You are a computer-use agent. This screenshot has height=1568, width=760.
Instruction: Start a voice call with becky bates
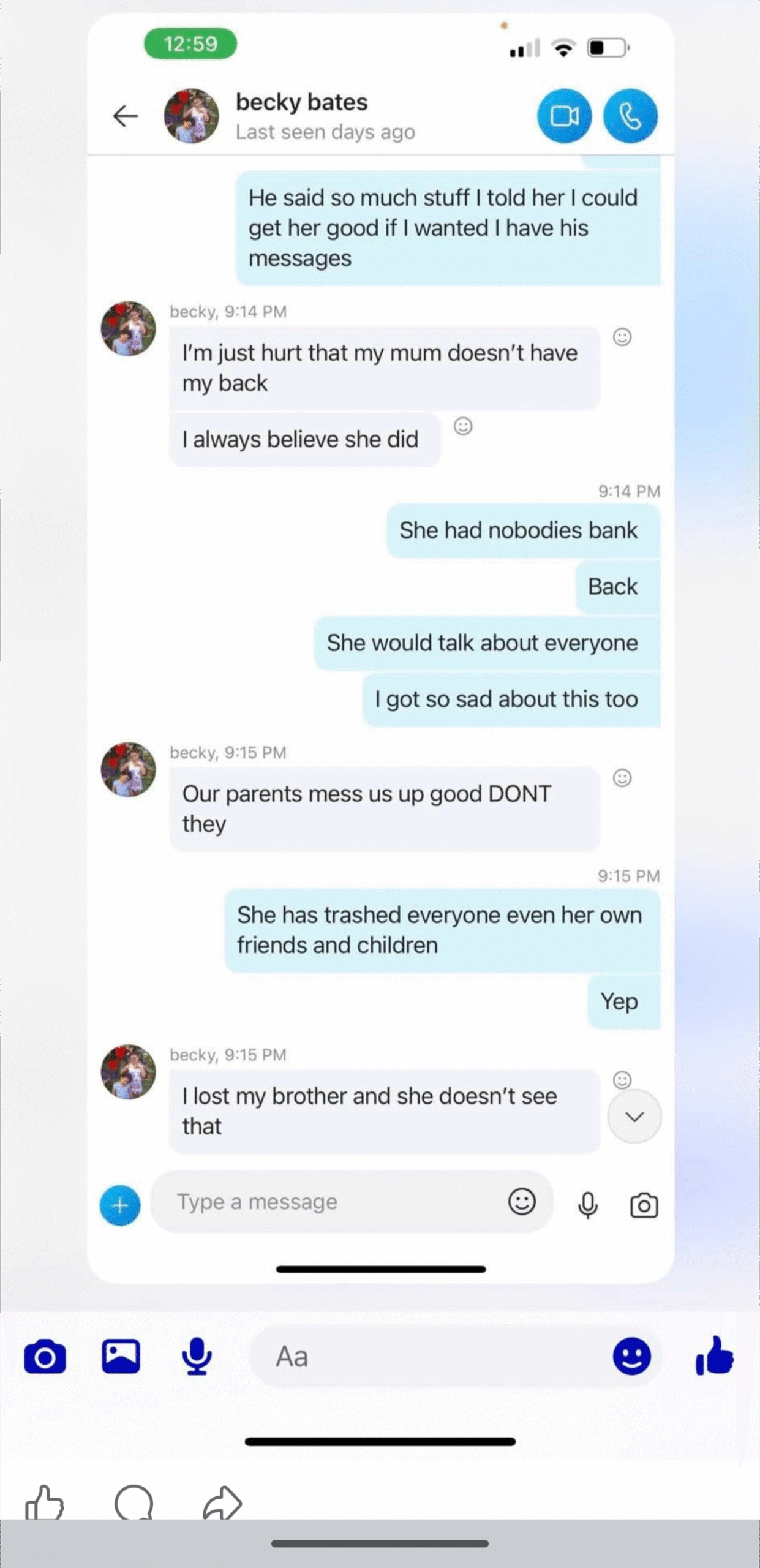[x=630, y=116]
